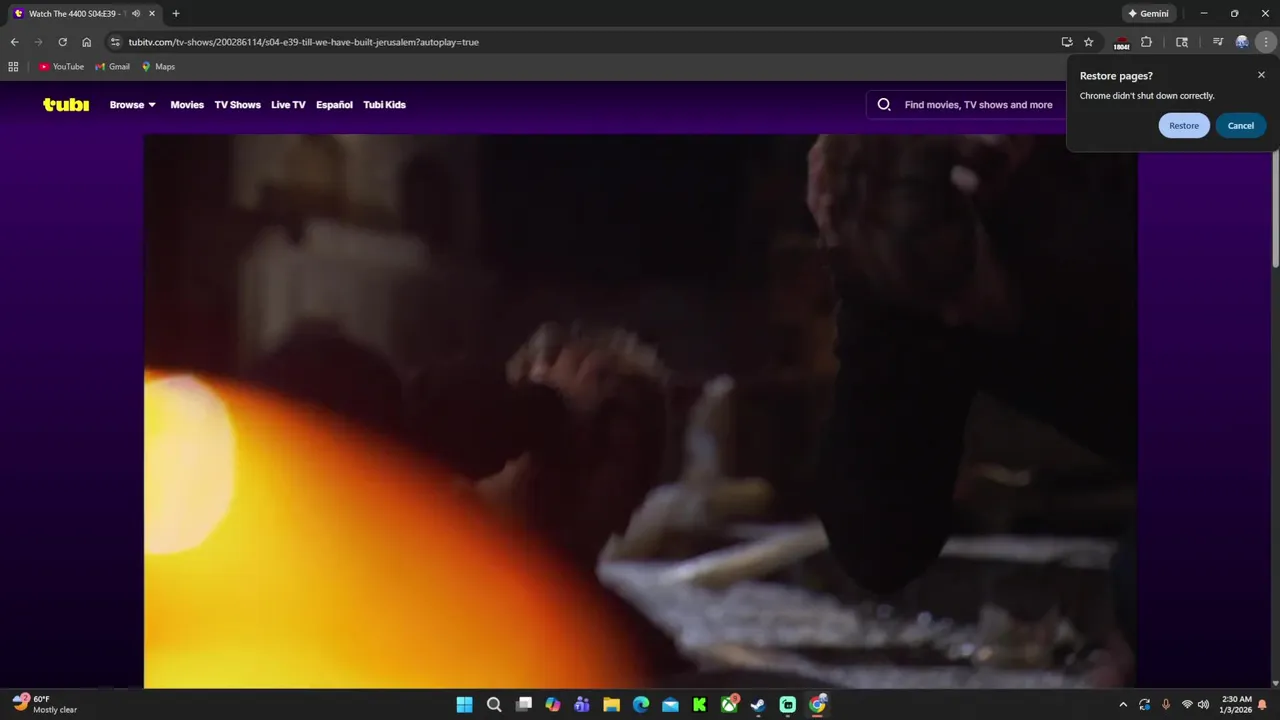Screen dimensions: 1280x720
Task: Open the Chrome apps grid icon
Action: pyautogui.click(x=13, y=67)
